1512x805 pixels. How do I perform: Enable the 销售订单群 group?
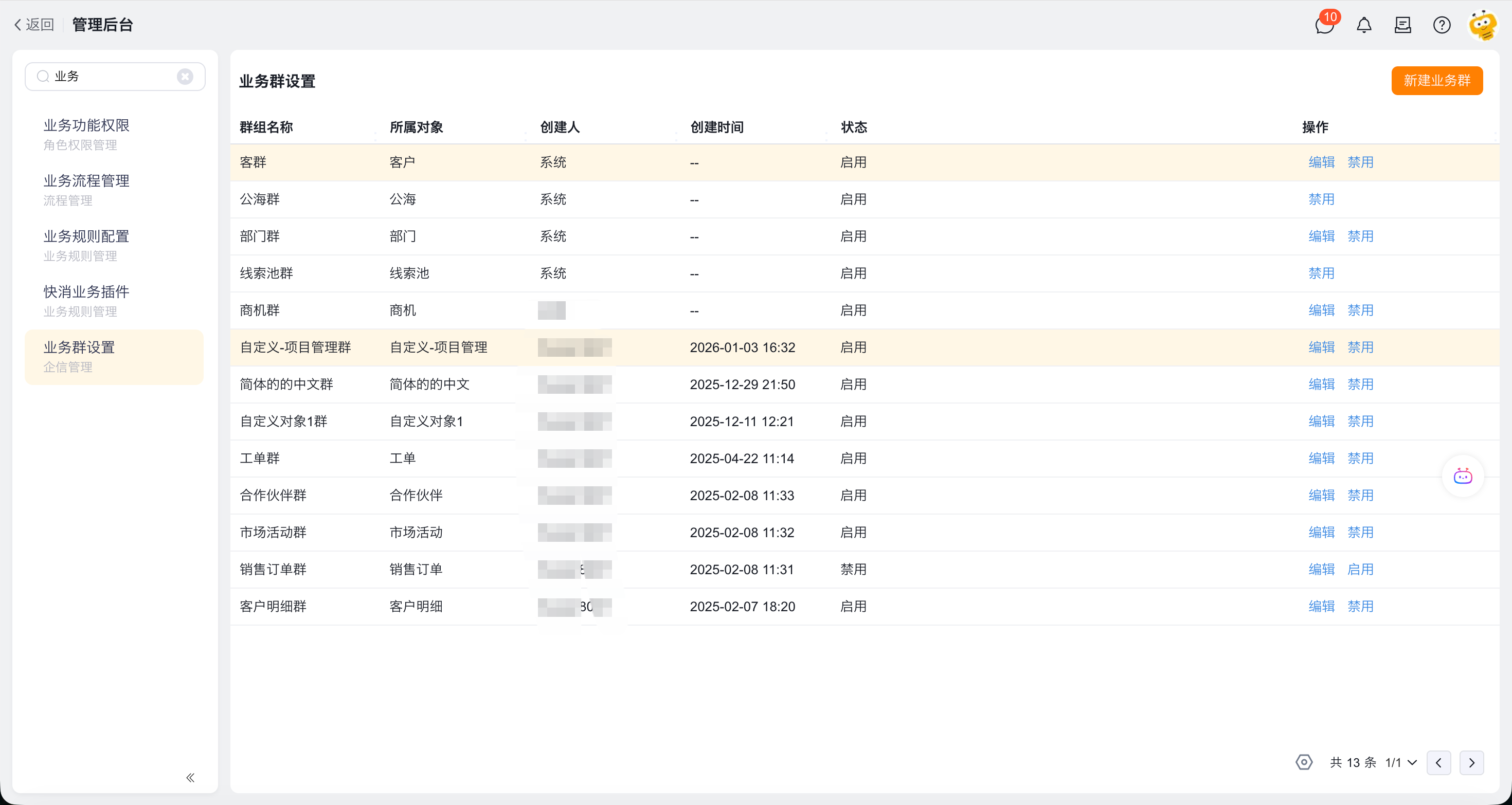(x=1360, y=569)
